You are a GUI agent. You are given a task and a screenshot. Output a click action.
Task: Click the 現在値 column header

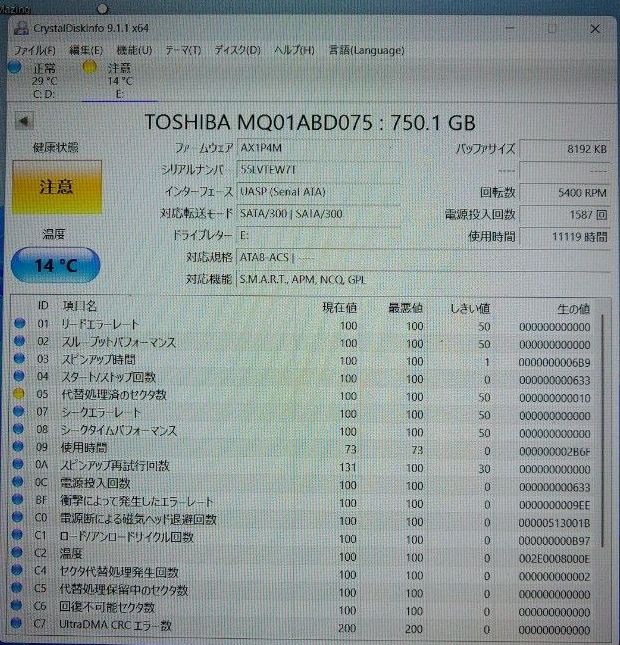point(339,308)
